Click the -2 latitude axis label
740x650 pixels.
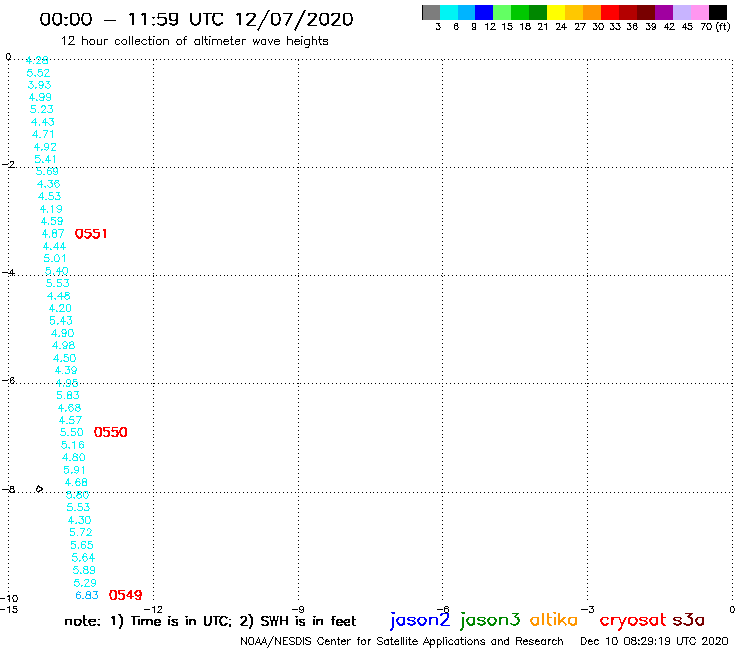pyautogui.click(x=8, y=164)
